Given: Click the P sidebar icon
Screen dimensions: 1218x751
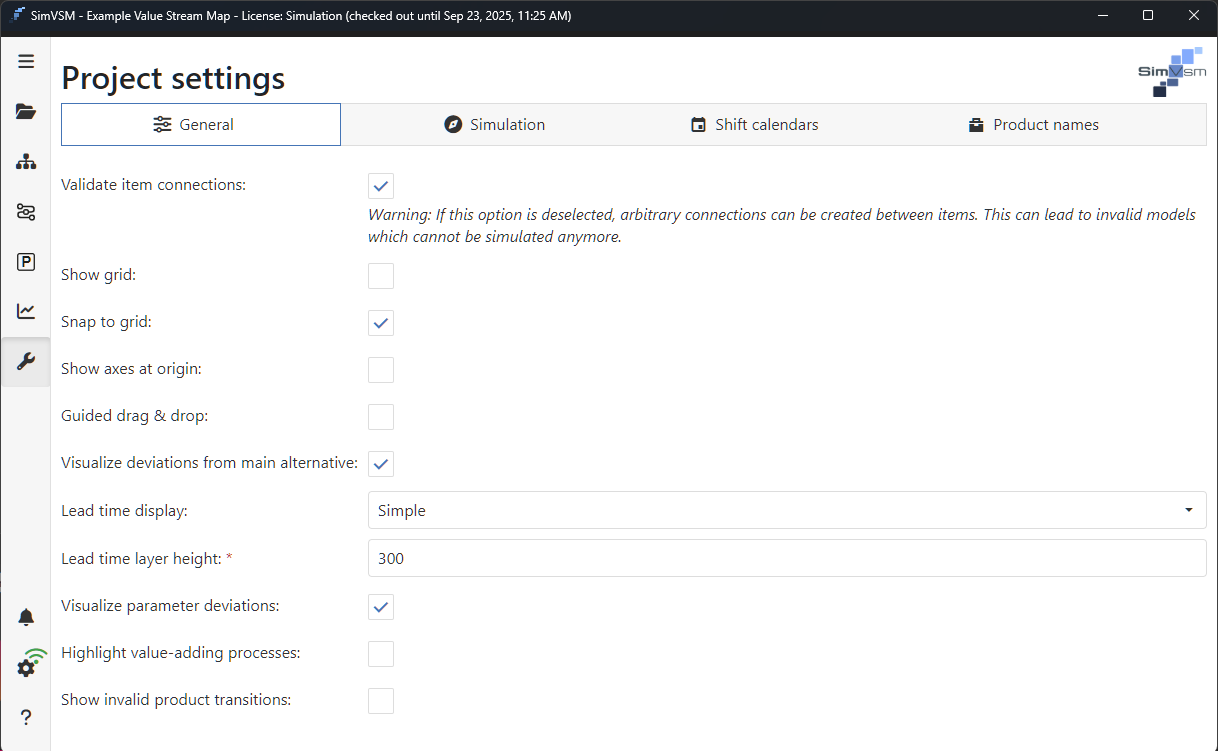Looking at the screenshot, I should click(x=25, y=261).
